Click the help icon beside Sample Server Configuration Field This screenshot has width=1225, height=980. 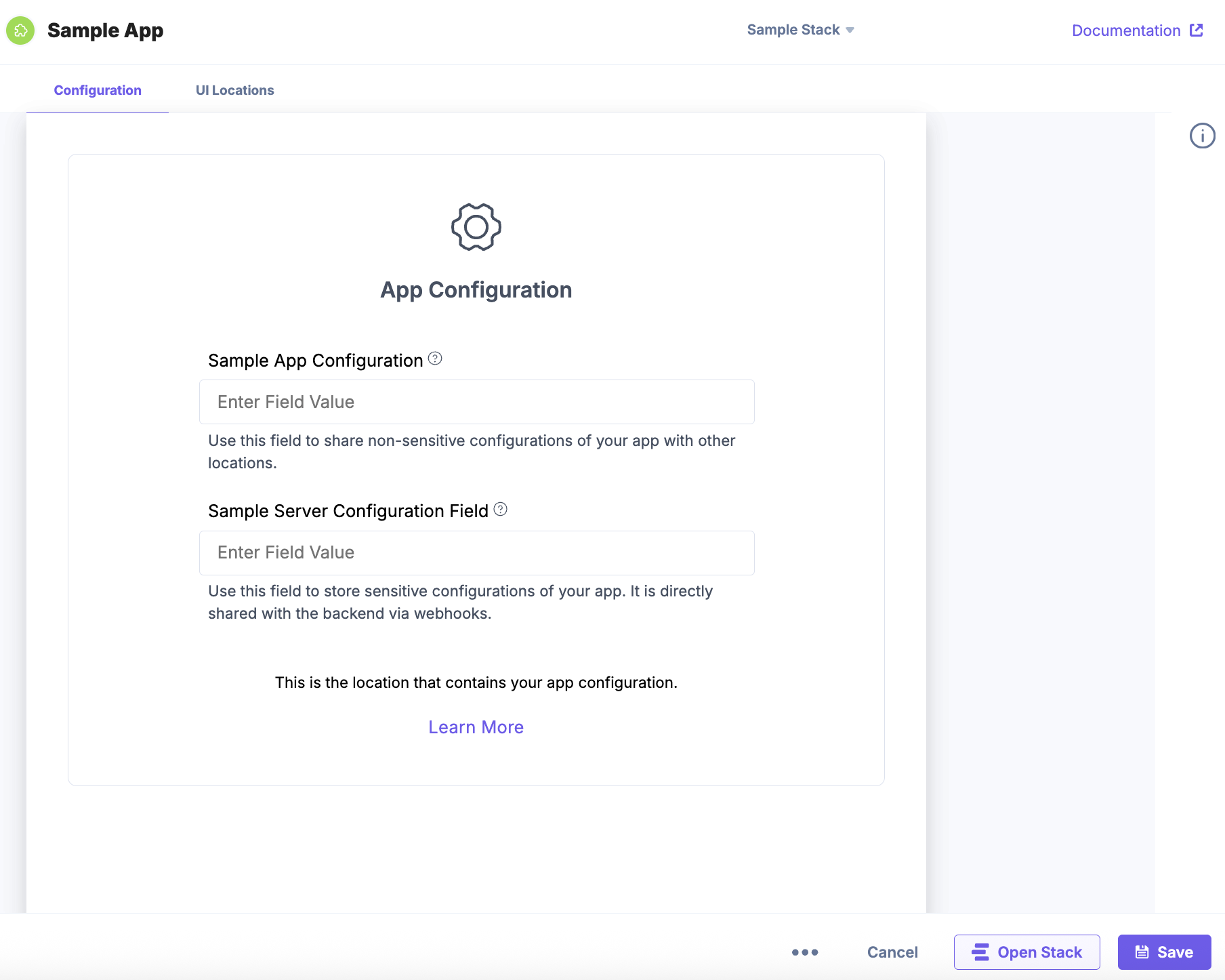(501, 510)
